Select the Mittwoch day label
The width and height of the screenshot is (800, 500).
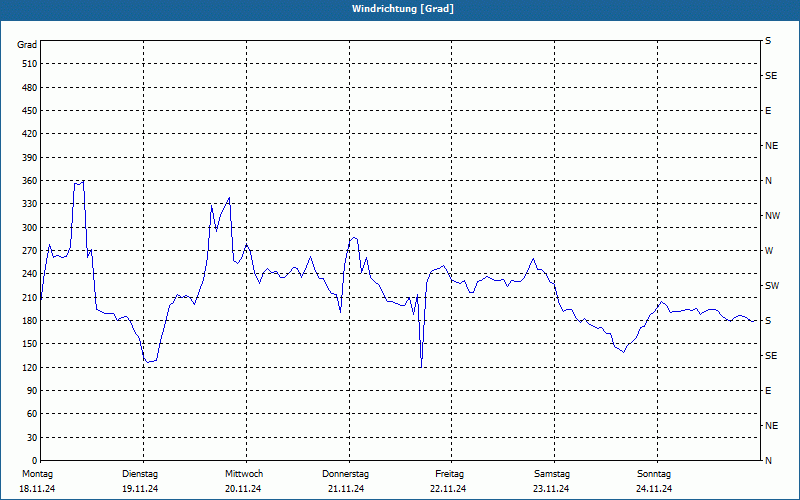(244, 474)
